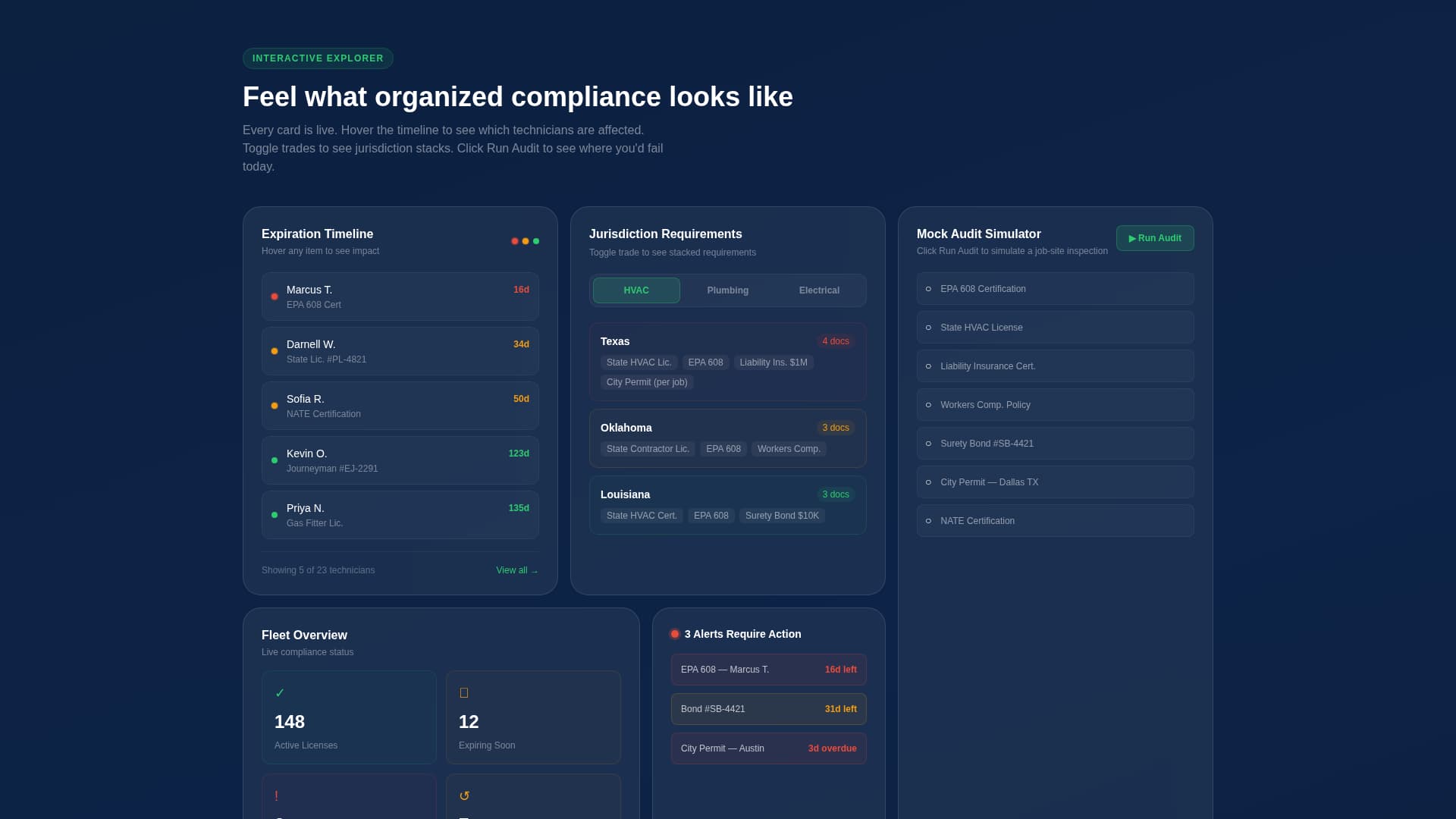Image resolution: width=1456 pixels, height=819 pixels.
Task: Toggle the Workers Comp. Policy audit circle
Action: (x=928, y=405)
